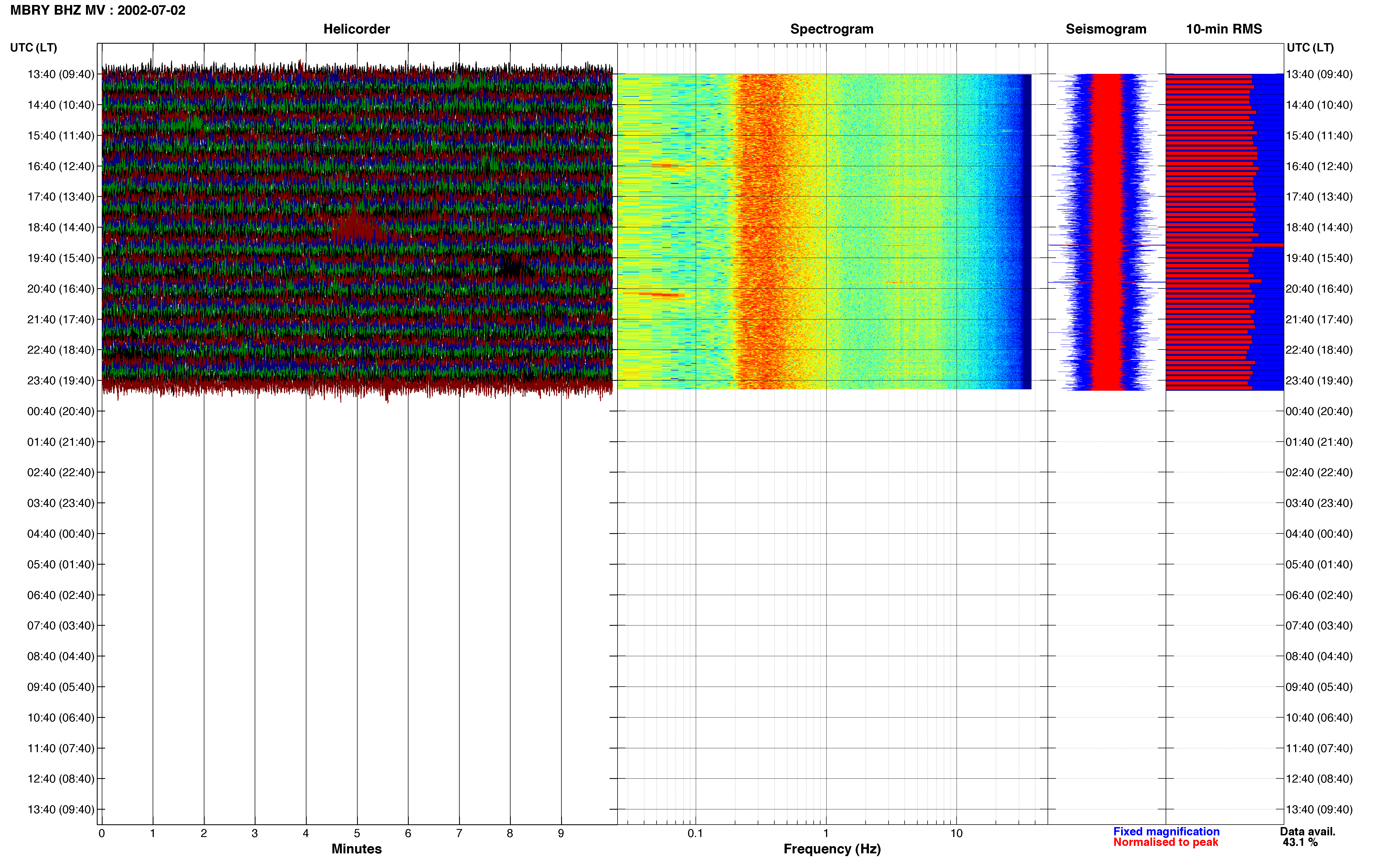
Task: Select left time label '21:40 (17:40)'
Action: (61, 319)
